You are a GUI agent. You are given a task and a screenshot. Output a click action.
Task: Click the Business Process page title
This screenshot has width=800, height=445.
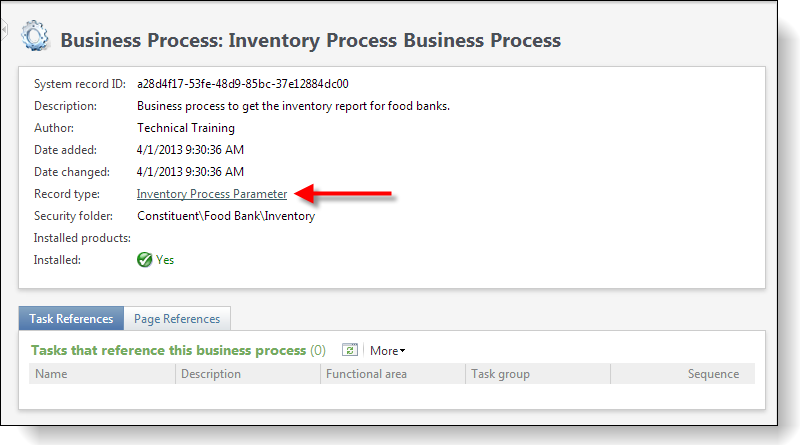pyautogui.click(x=310, y=40)
